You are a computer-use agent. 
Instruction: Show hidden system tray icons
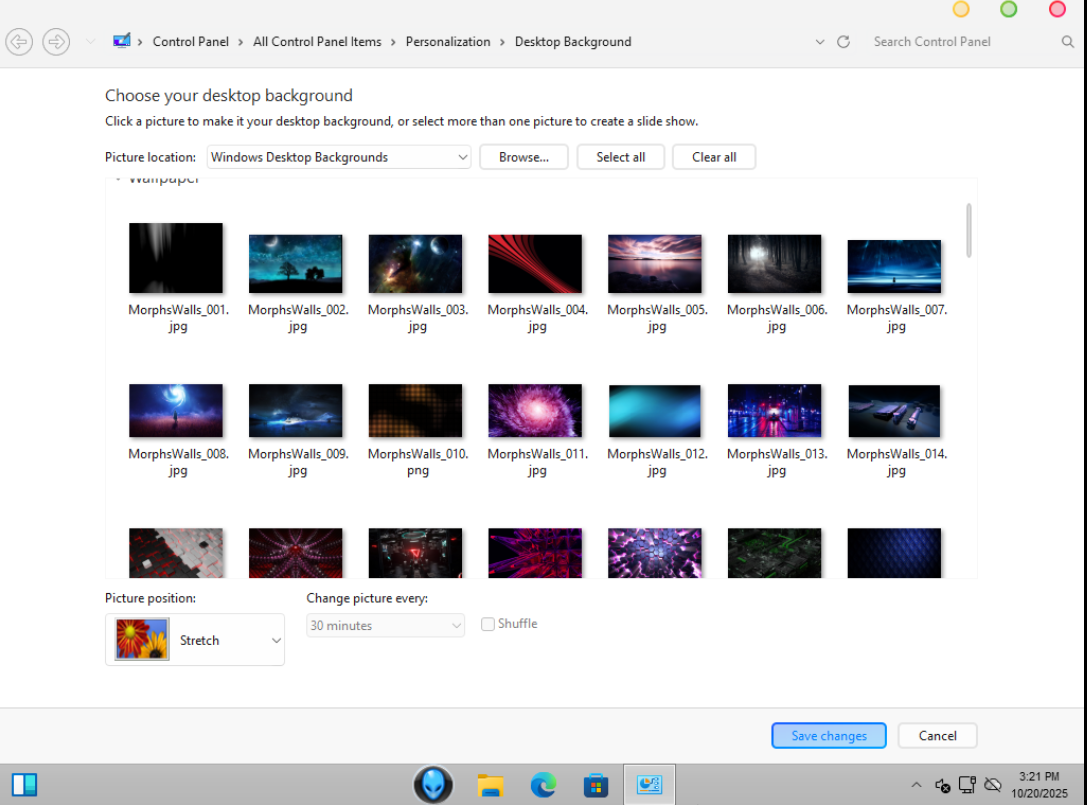click(916, 785)
